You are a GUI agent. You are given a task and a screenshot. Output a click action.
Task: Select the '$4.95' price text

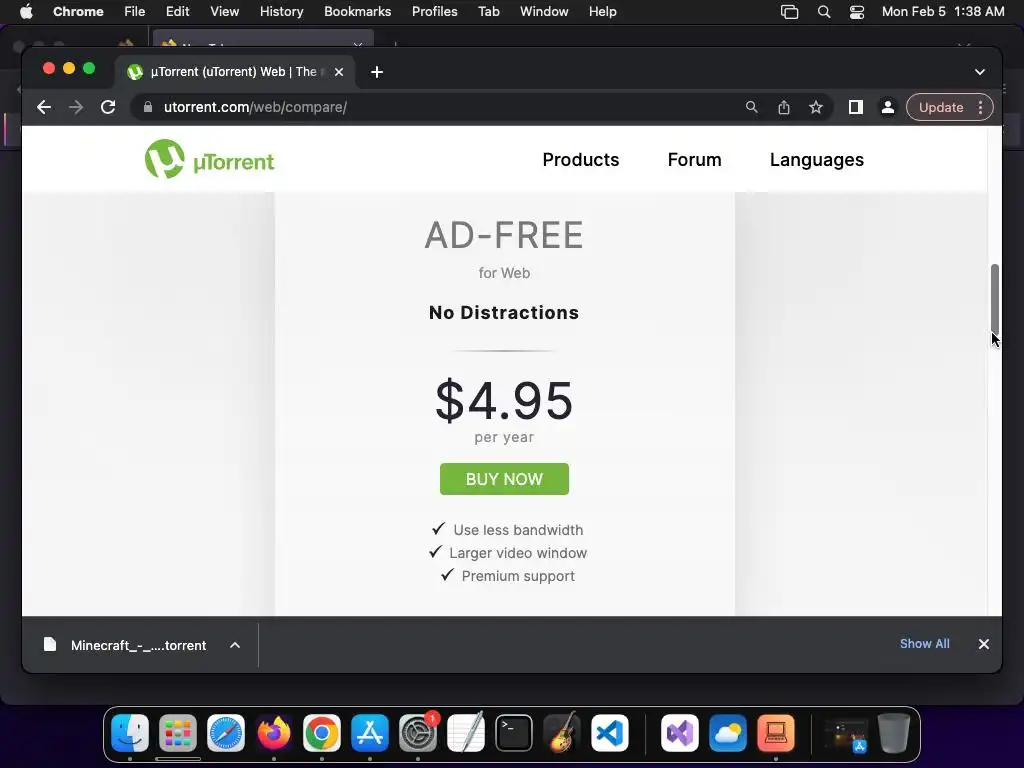click(504, 400)
